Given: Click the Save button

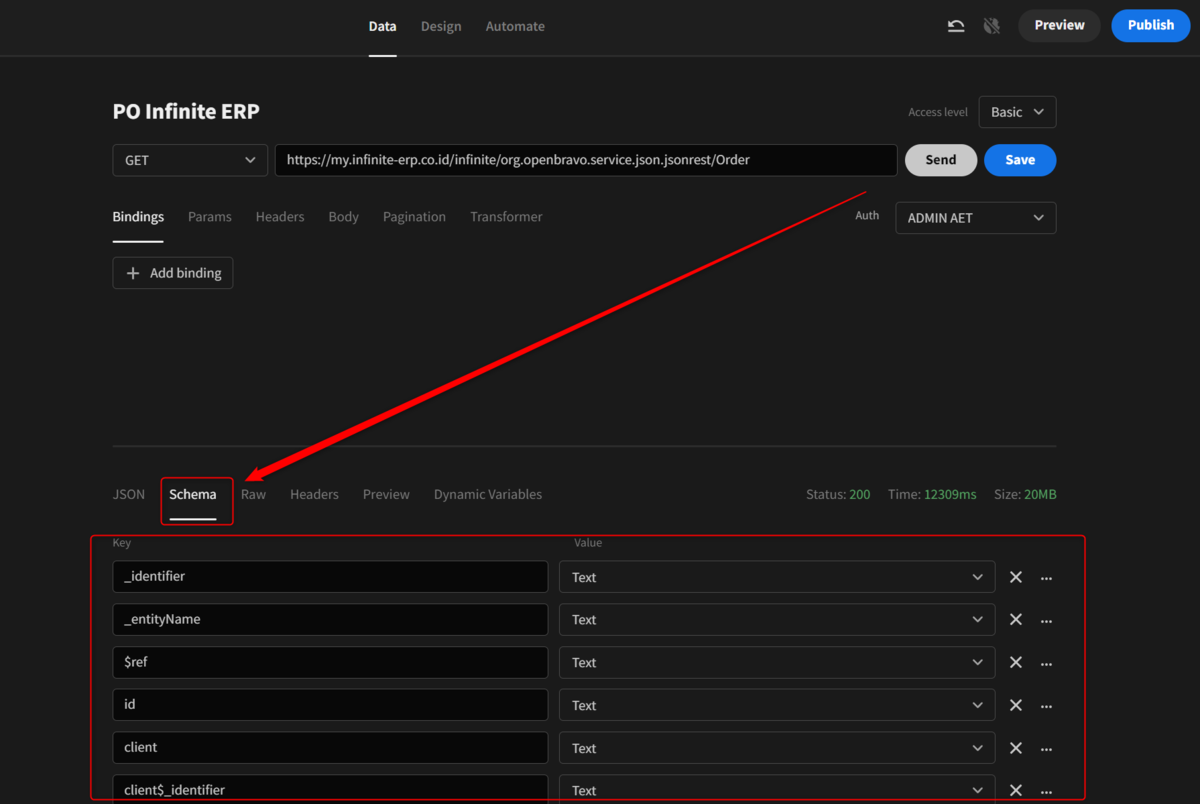Looking at the screenshot, I should (1020, 160).
